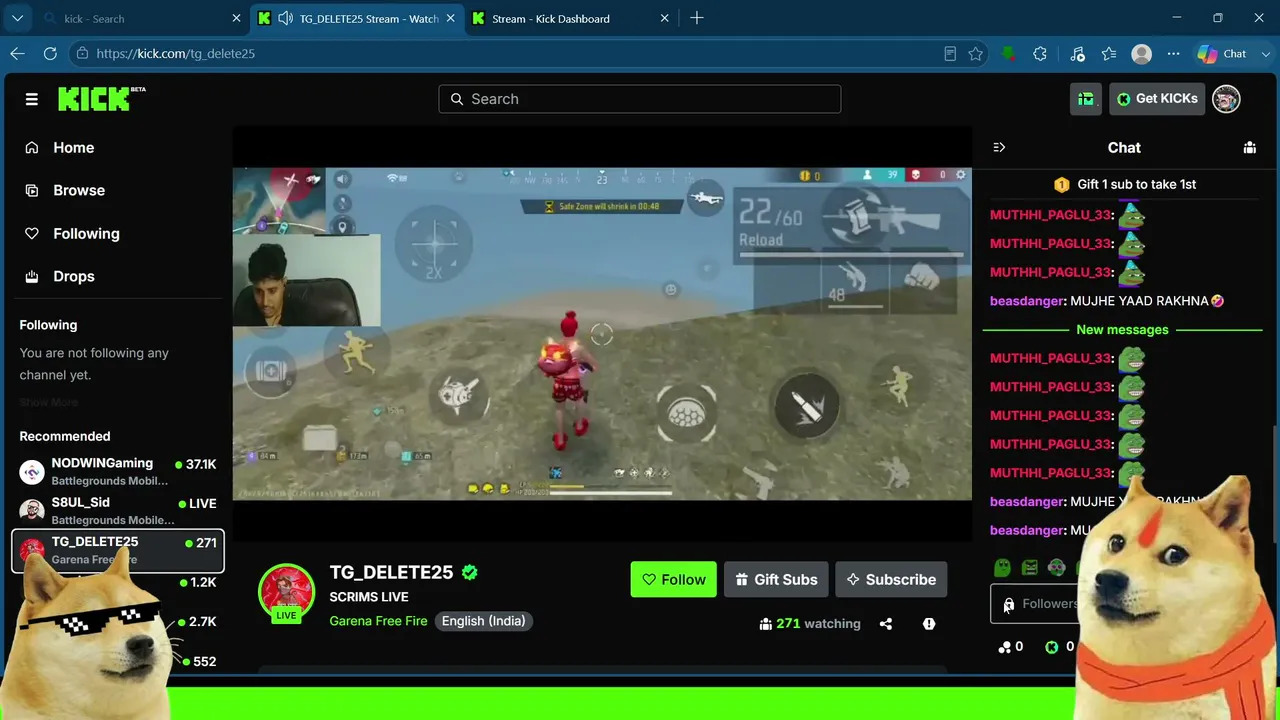Add this page to favorites
Image resolution: width=1280 pixels, height=720 pixels.
(976, 54)
